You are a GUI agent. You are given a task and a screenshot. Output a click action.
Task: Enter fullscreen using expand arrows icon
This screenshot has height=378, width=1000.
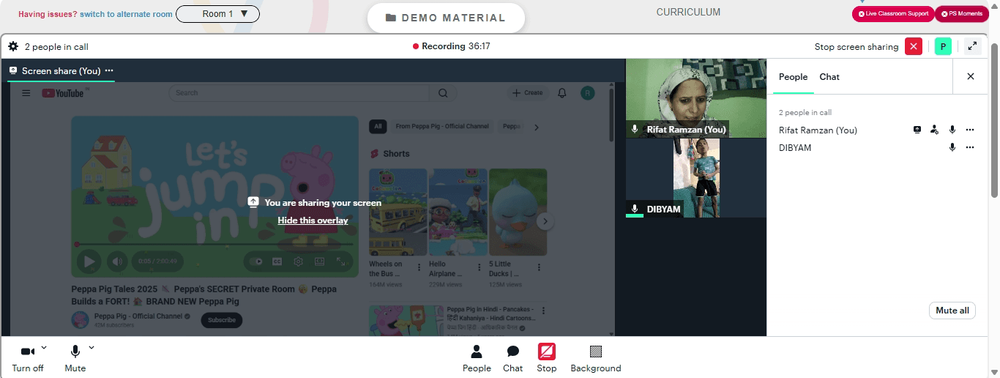(972, 47)
